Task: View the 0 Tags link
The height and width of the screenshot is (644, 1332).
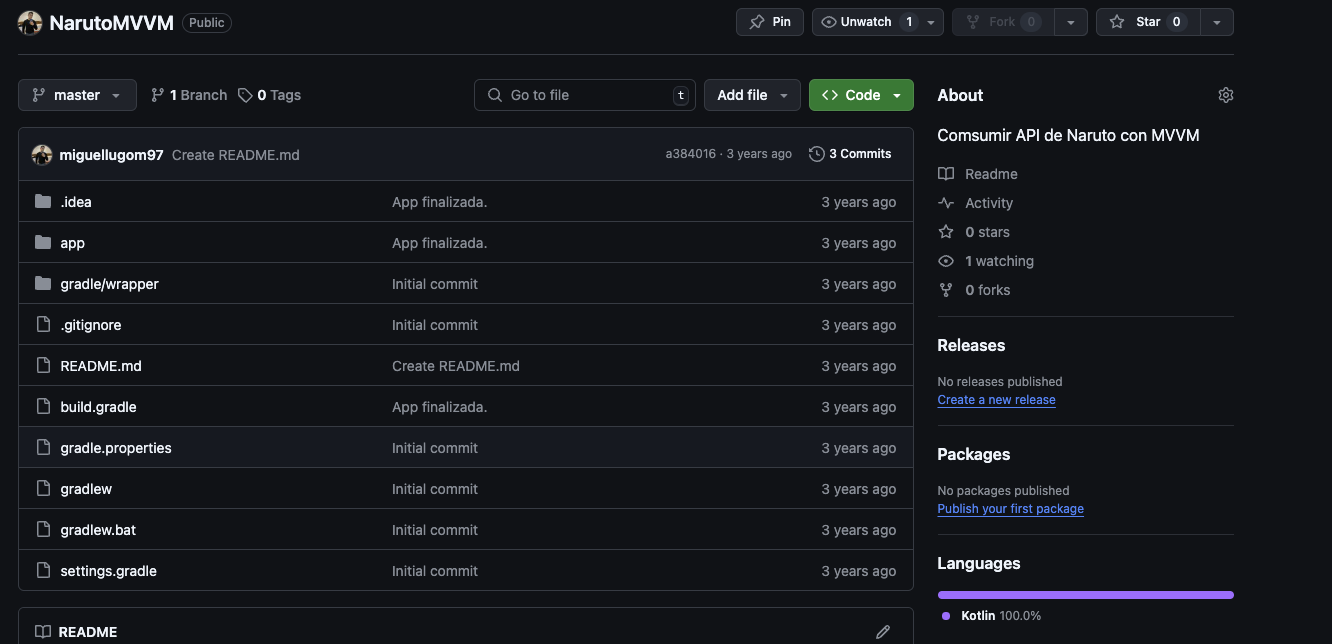Action: coord(270,95)
